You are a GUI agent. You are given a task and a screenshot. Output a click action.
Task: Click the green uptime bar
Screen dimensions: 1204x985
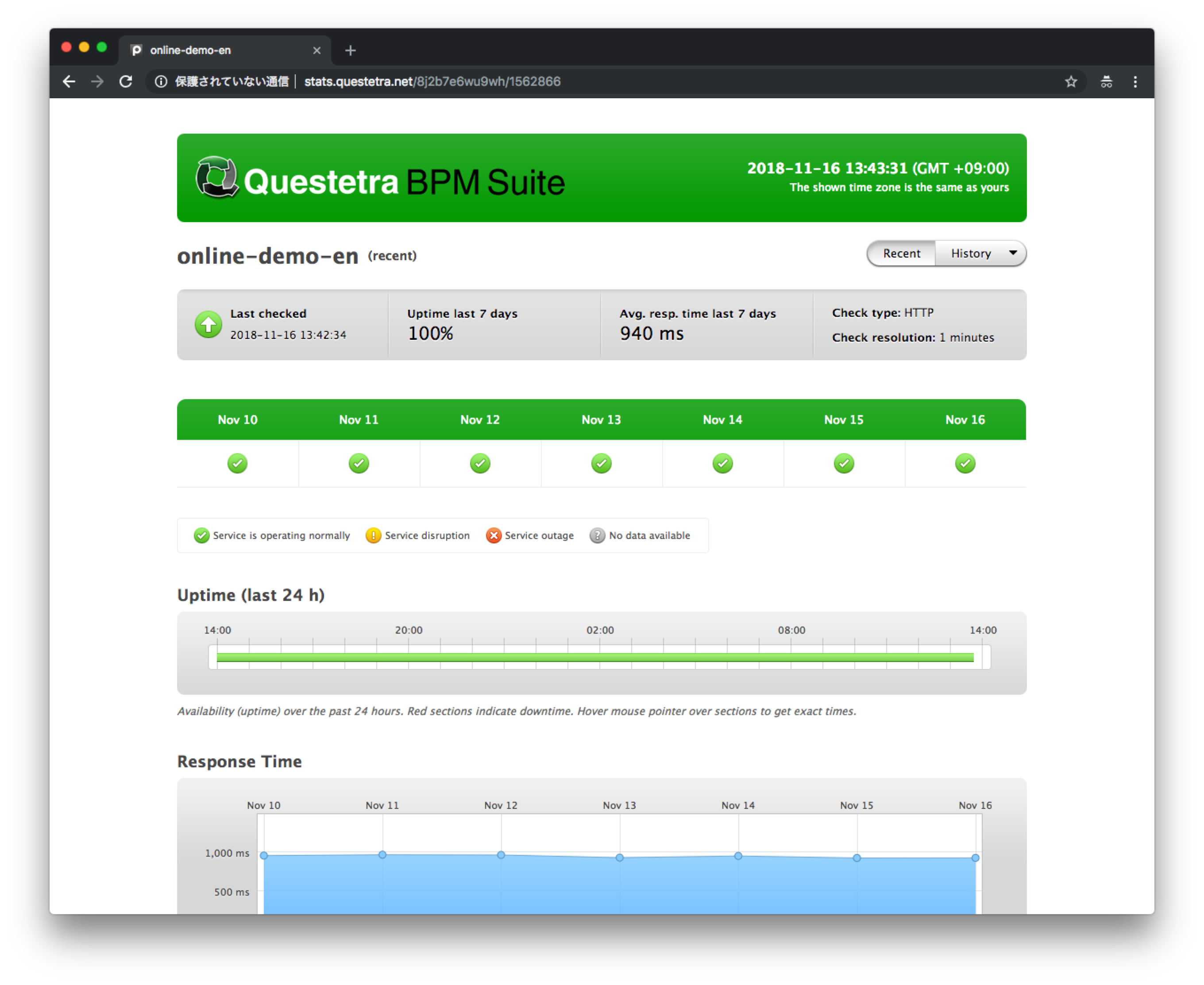pyautogui.click(x=595, y=658)
